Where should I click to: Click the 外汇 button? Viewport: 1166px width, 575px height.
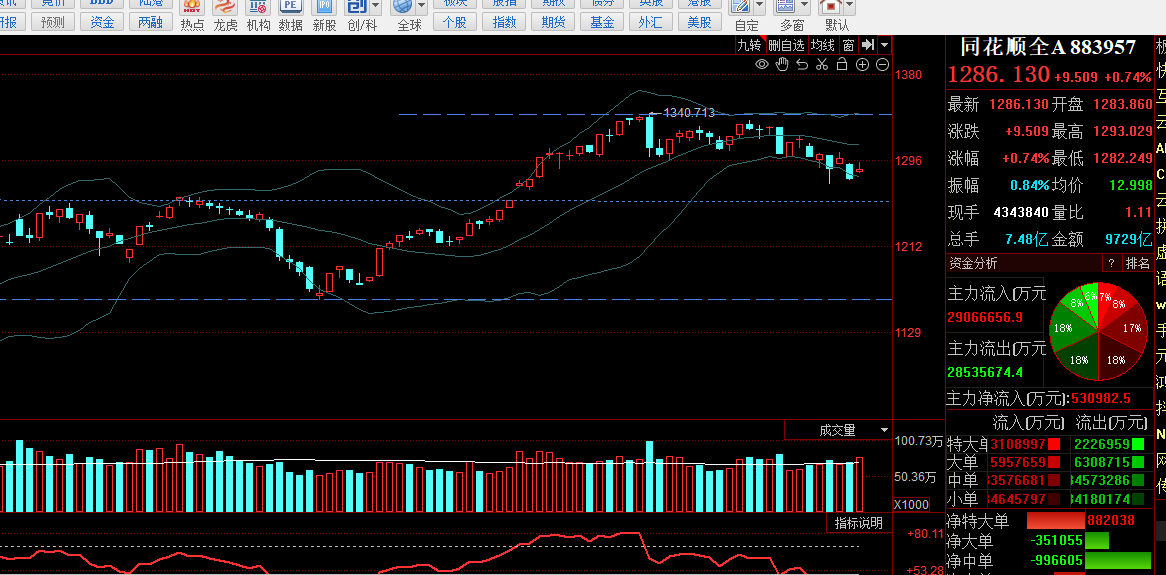pyautogui.click(x=651, y=22)
